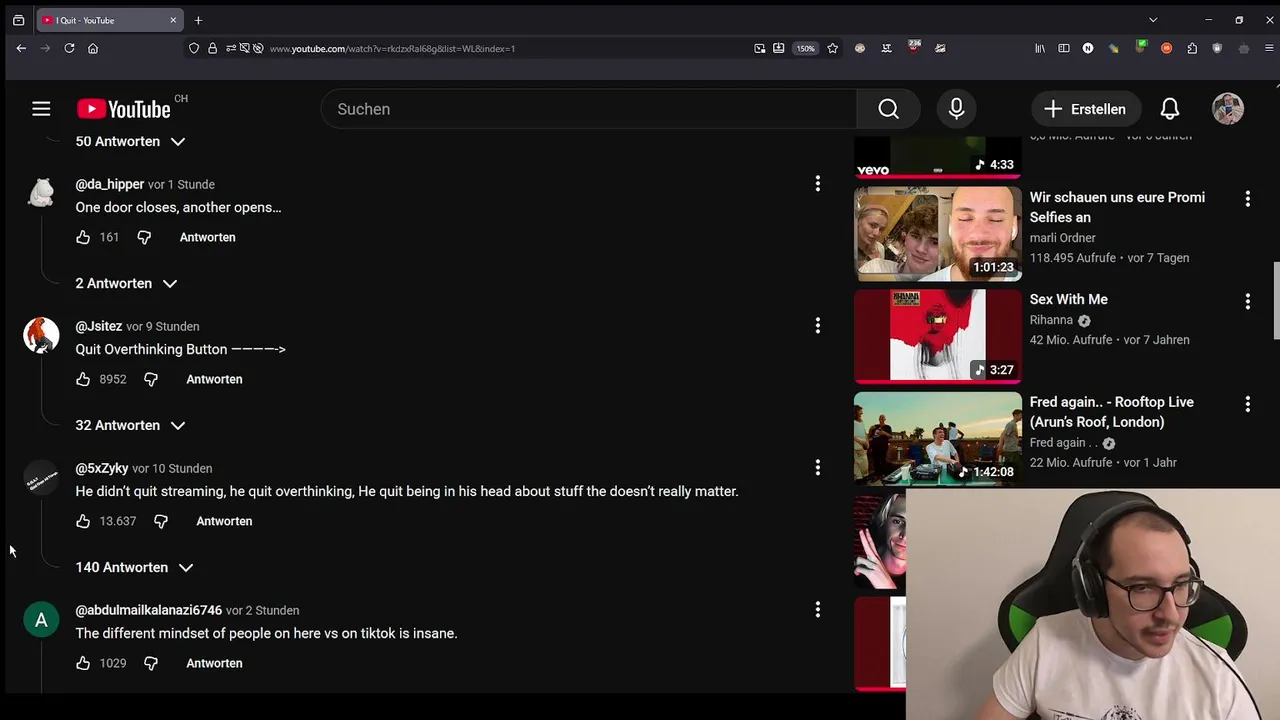Open the YouTube hamburger guide menu
Viewport: 1280px width, 720px height.
pos(41,109)
